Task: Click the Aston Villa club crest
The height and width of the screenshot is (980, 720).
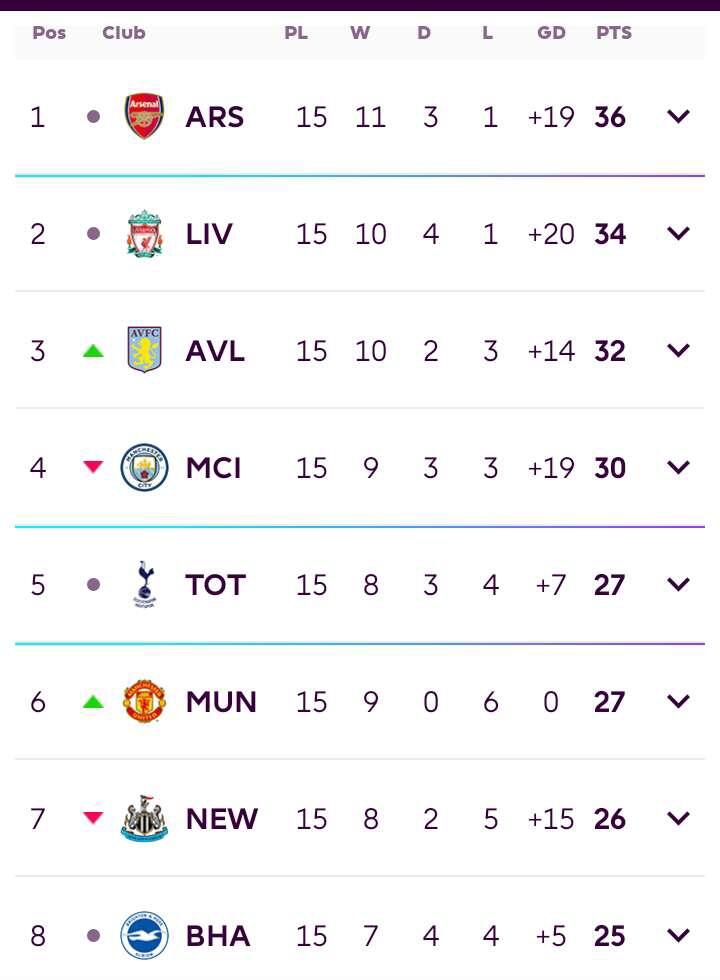Action: 144,350
